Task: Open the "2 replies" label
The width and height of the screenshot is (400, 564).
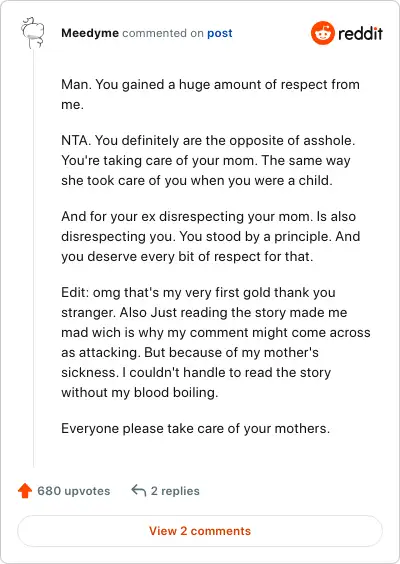Action: [175, 491]
